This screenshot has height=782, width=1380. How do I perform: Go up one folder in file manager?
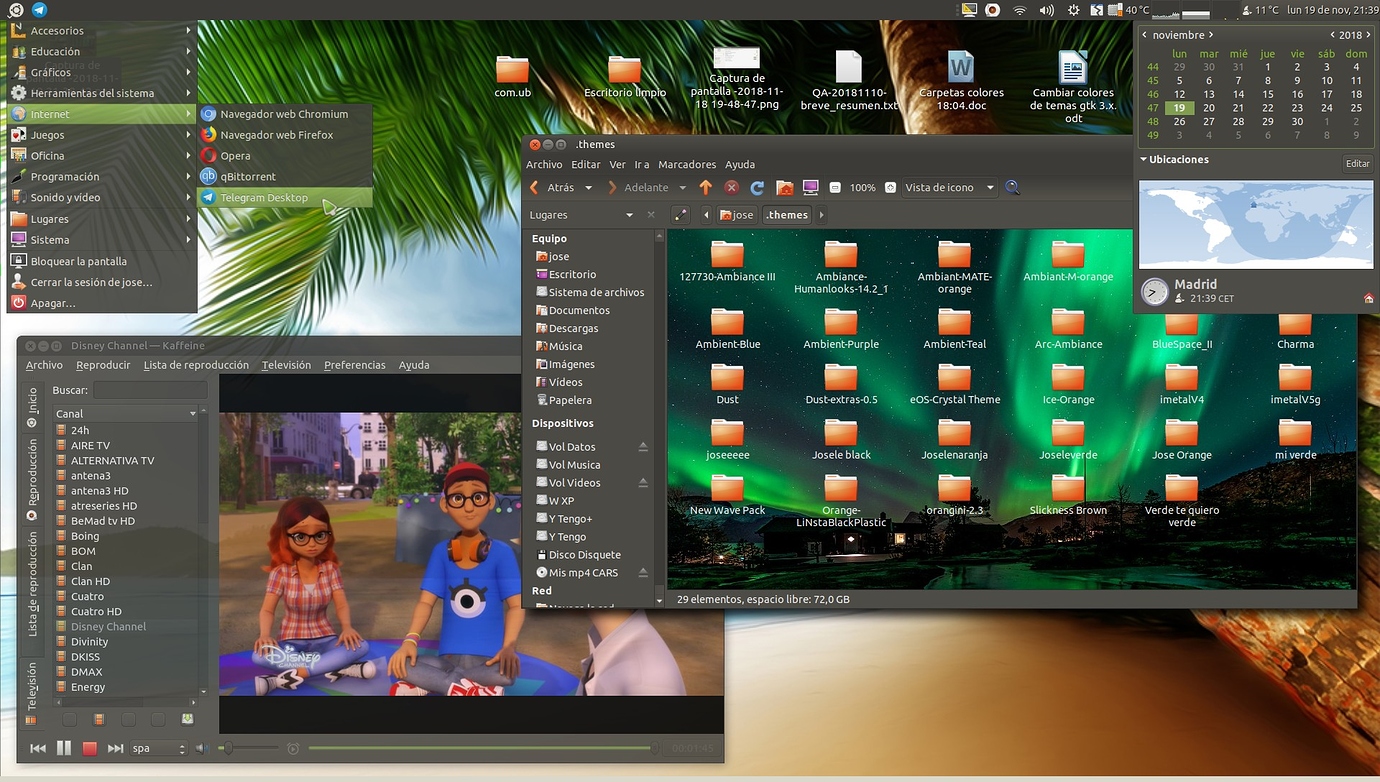point(706,187)
